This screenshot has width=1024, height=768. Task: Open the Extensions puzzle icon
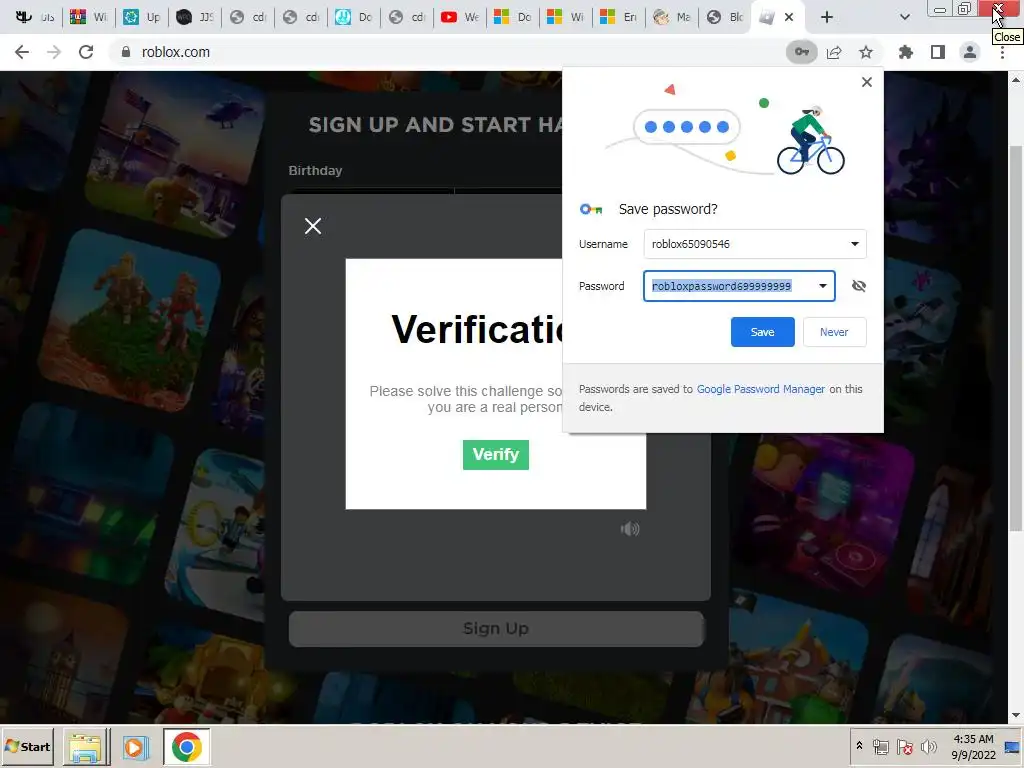pos(906,52)
